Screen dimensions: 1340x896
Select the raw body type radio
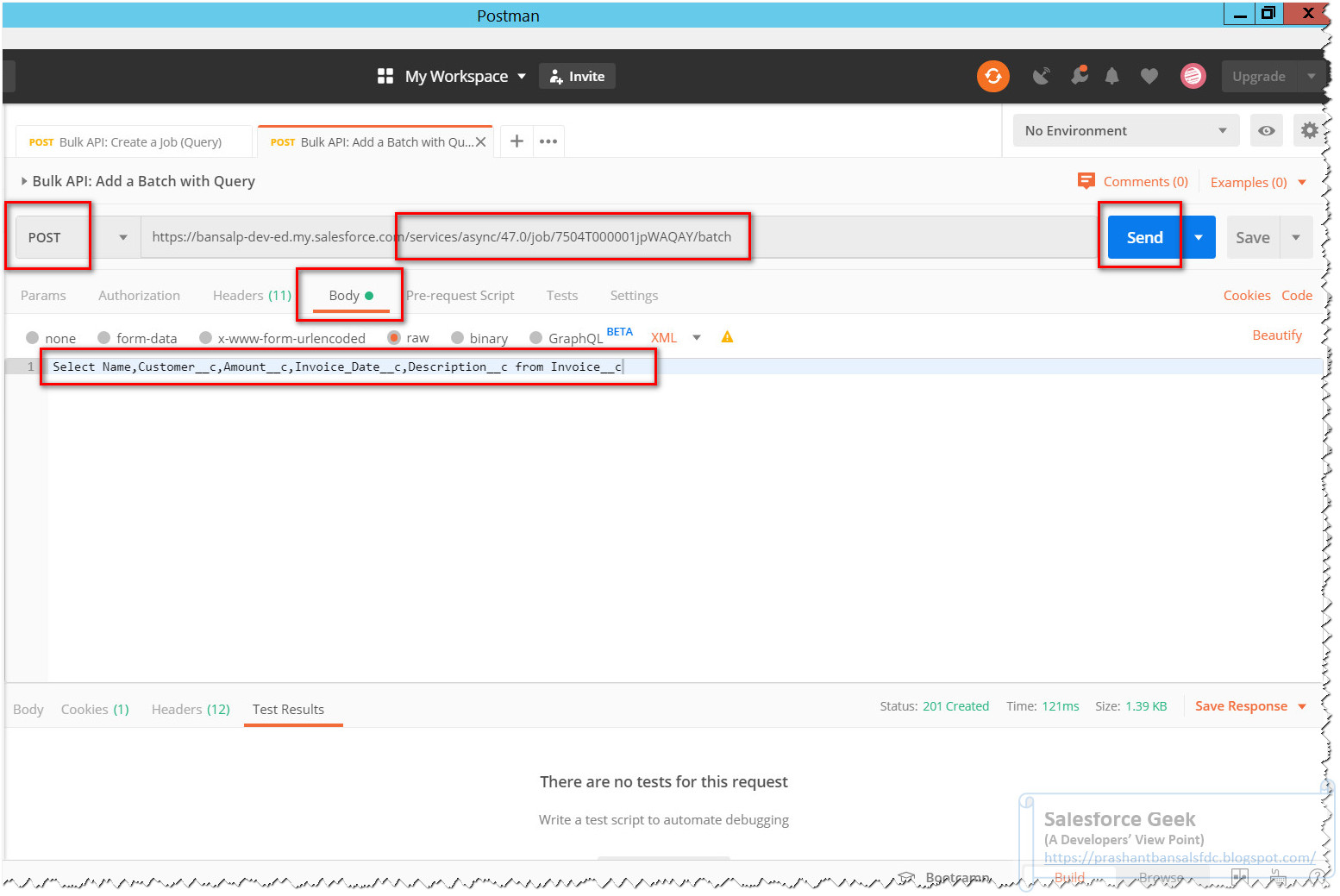click(x=394, y=337)
